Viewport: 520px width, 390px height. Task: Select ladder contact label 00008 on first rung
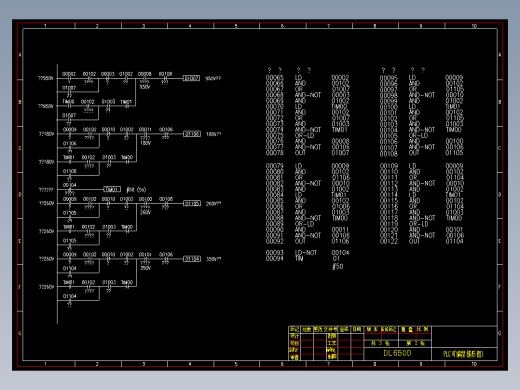[x=145, y=74]
